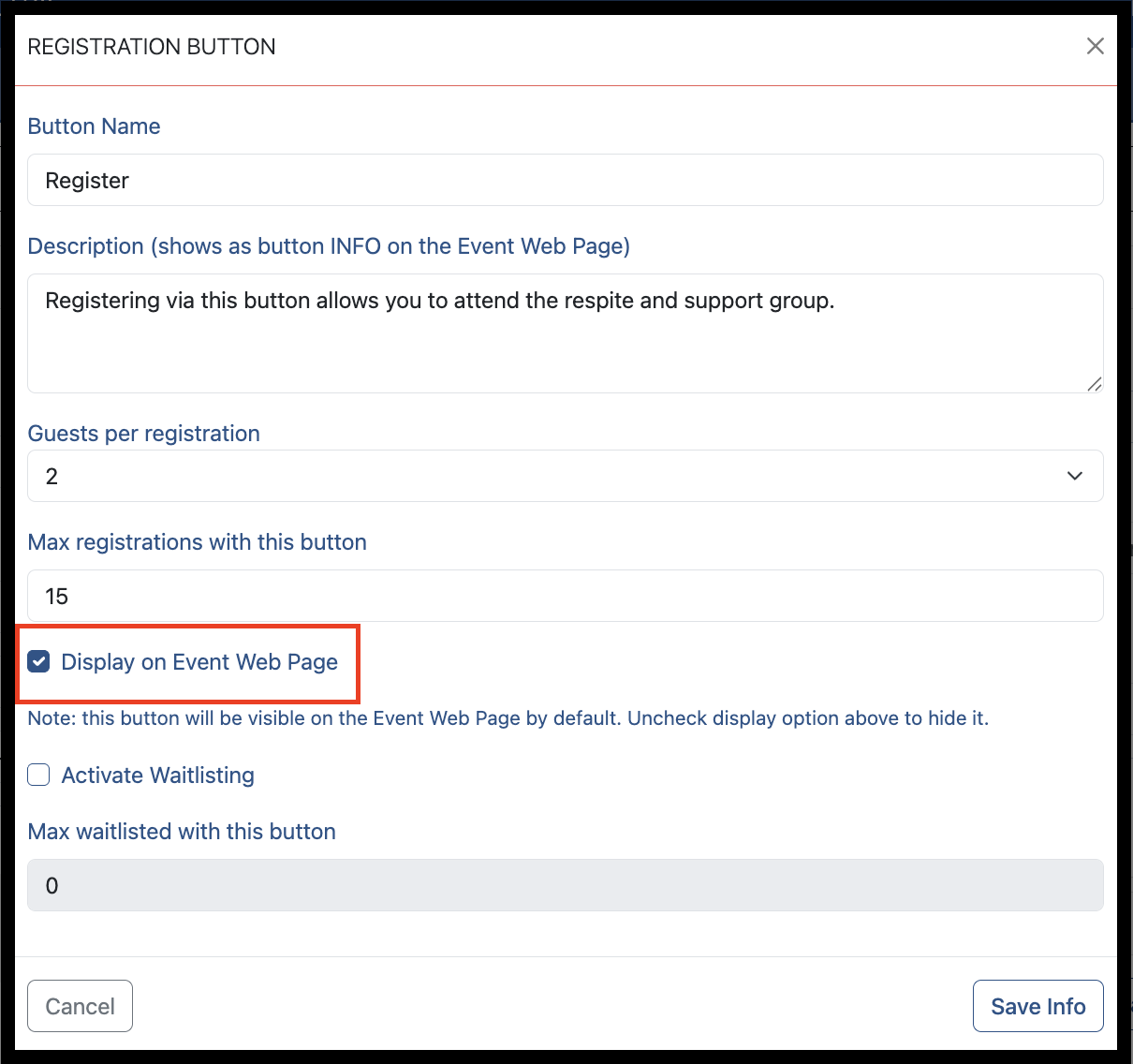The width and height of the screenshot is (1133, 1064).
Task: Click the 'Description (shows as button INFO...)' label
Action: (329, 246)
